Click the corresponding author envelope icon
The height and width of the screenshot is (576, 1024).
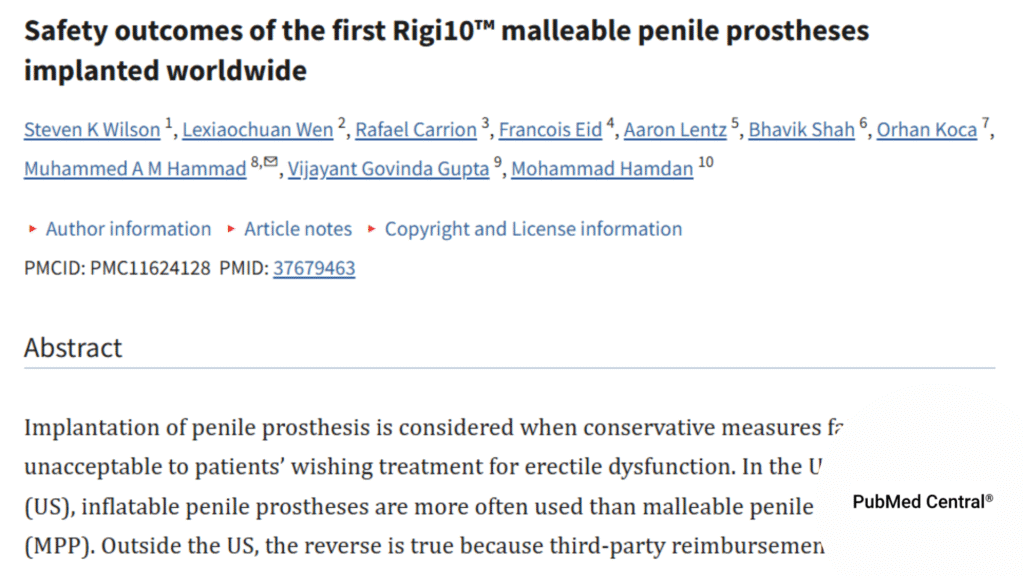271,162
